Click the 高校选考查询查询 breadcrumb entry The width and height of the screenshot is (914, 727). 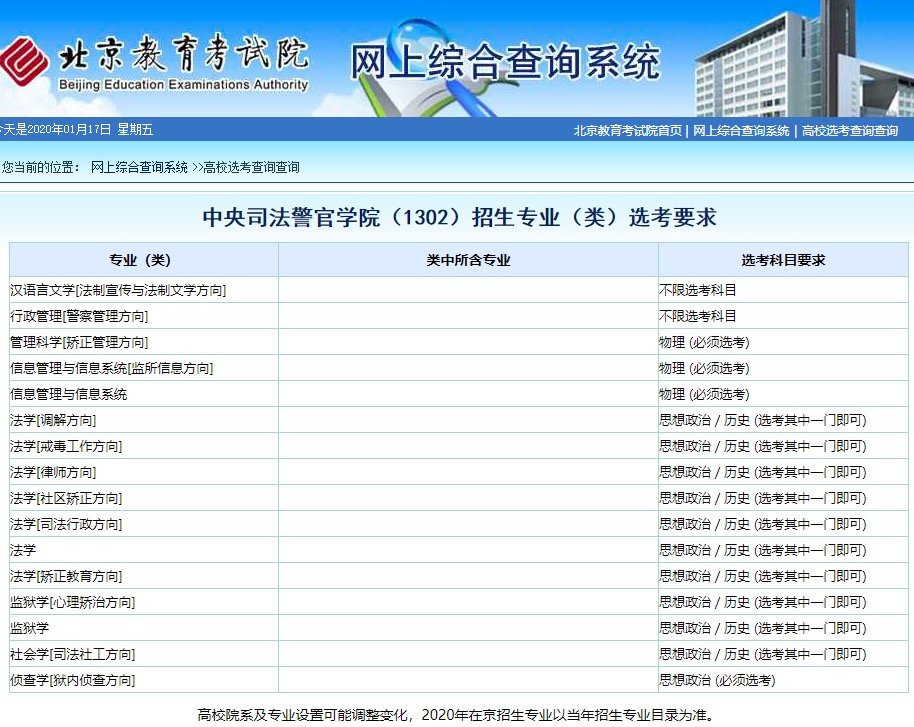tap(251, 167)
